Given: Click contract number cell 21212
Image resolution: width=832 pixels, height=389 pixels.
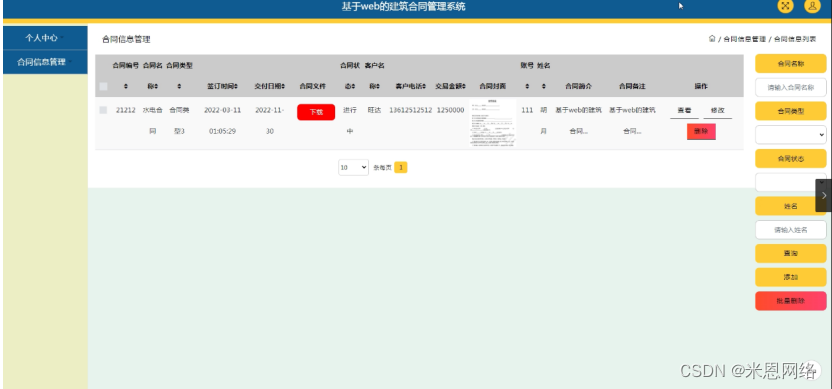Looking at the screenshot, I should (x=126, y=110).
